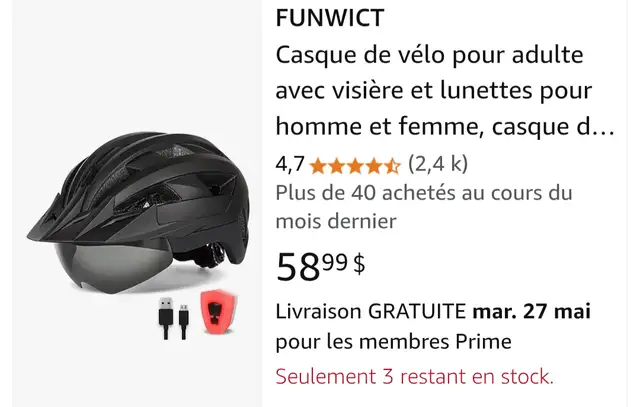Viewport: 640px width, 407px height.
Task: Click the USB cable in the product photo
Action: (x=173, y=318)
